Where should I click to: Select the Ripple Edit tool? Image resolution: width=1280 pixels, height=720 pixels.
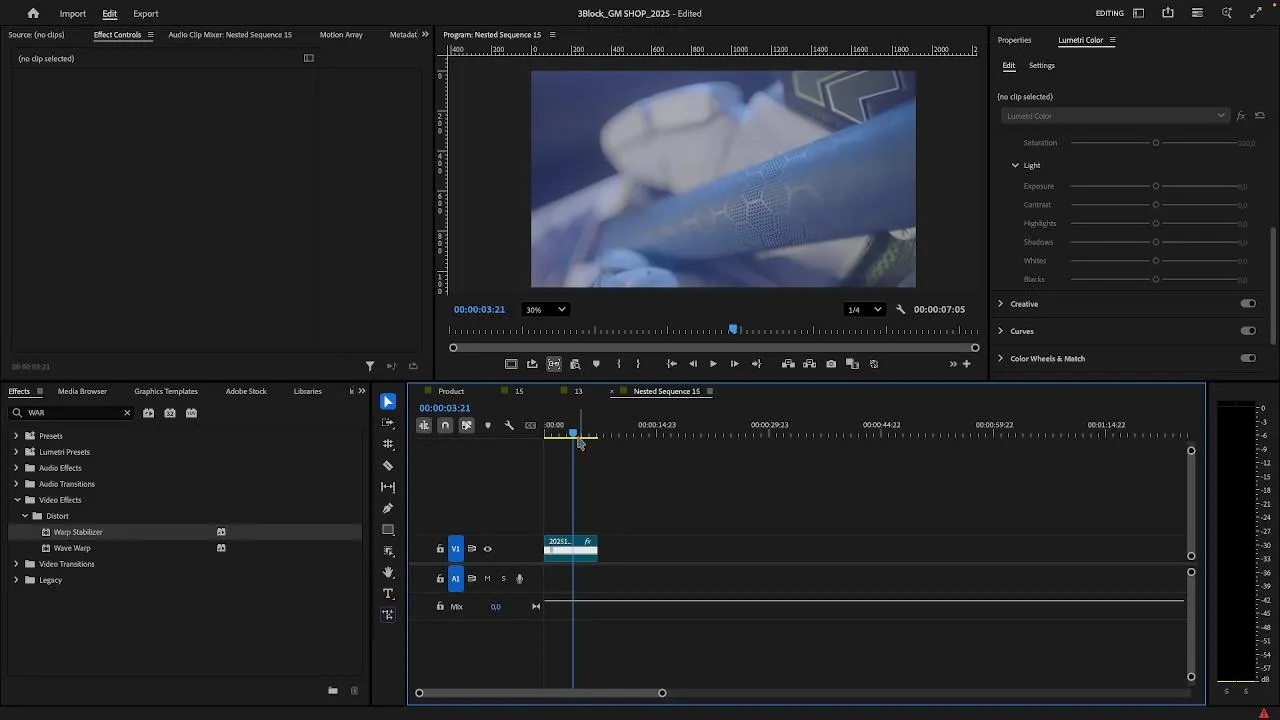click(388, 444)
